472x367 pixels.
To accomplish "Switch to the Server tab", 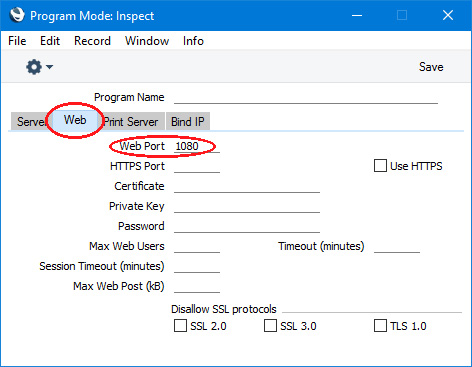I will click(x=31, y=122).
